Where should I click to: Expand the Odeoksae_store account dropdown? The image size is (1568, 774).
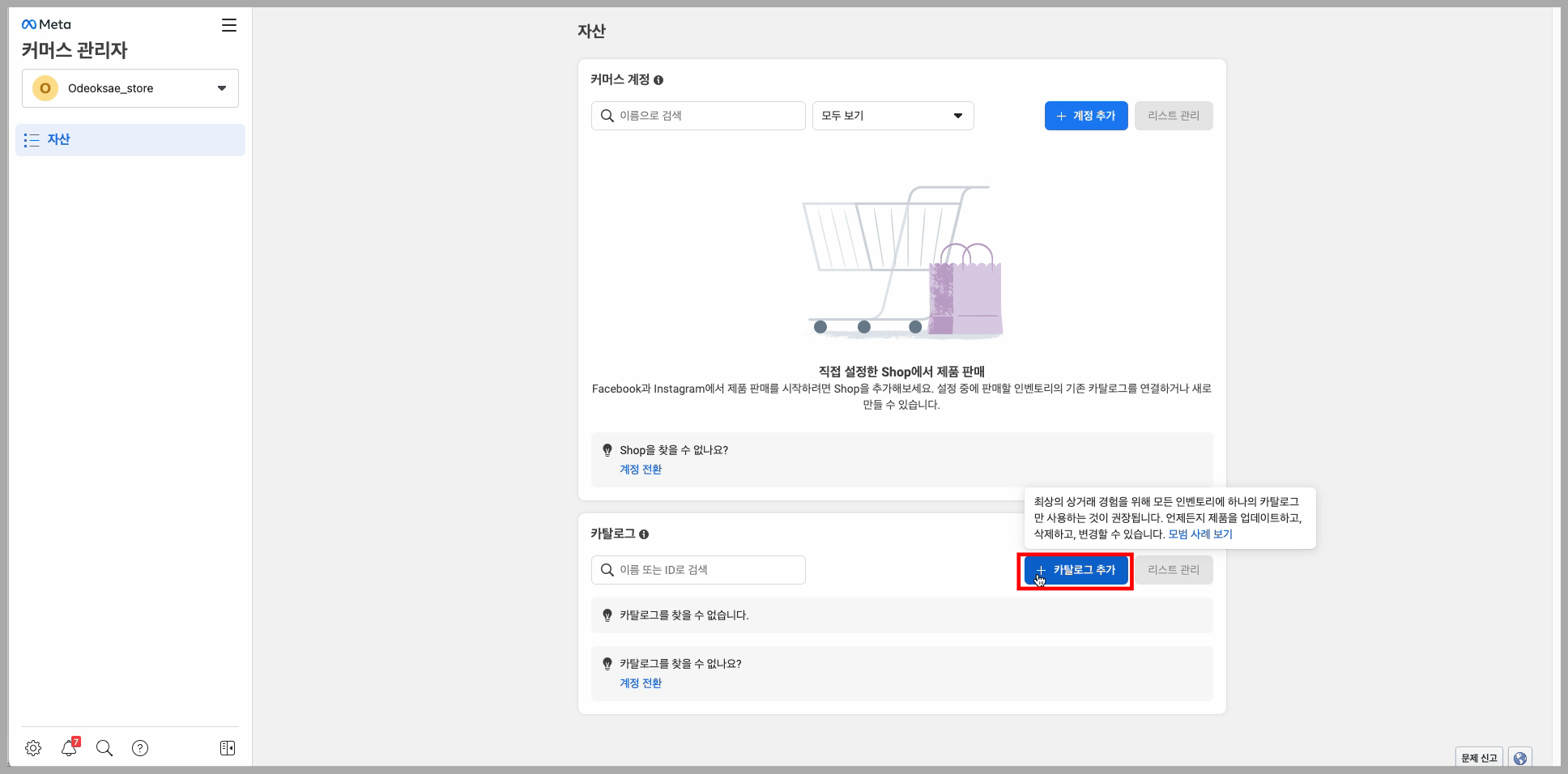click(x=221, y=88)
